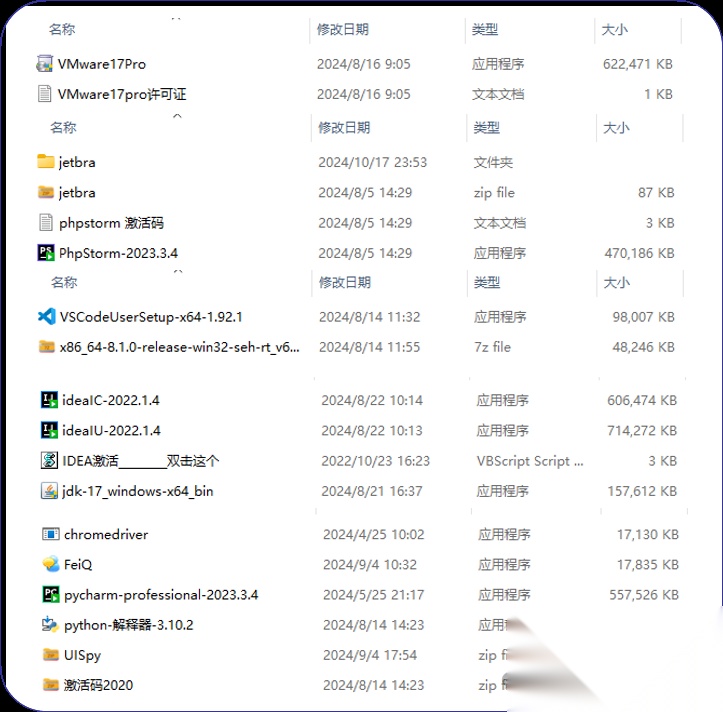Click 名称 header above the VSCode list

click(x=64, y=282)
